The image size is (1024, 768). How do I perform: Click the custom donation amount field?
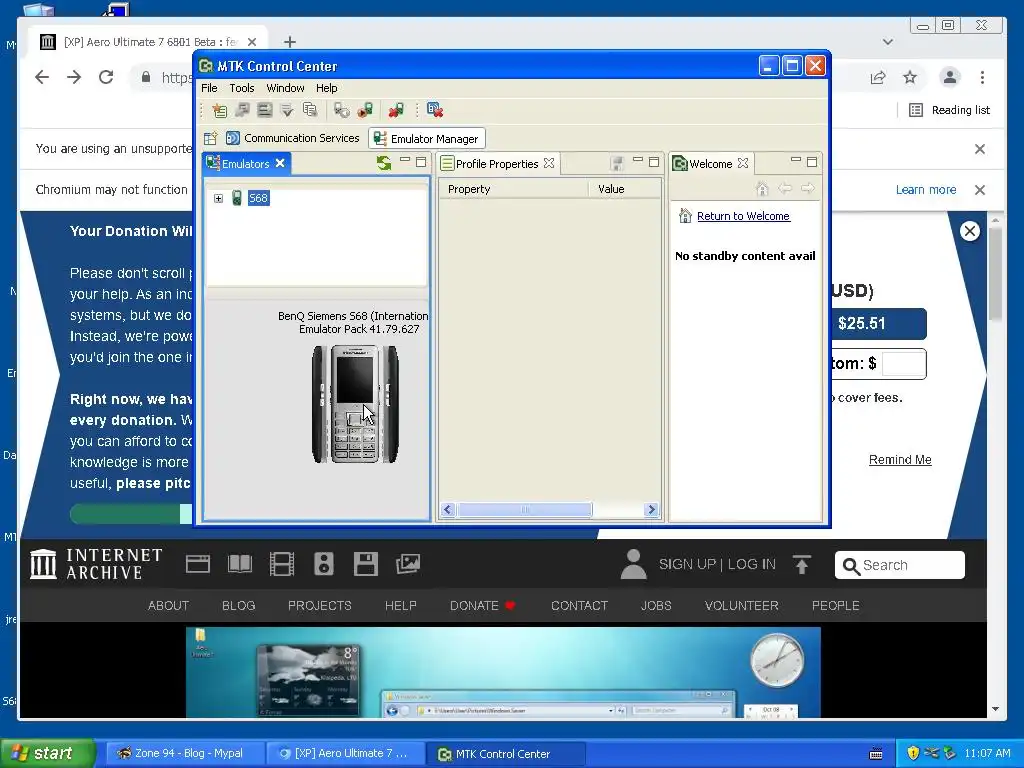[903, 364]
